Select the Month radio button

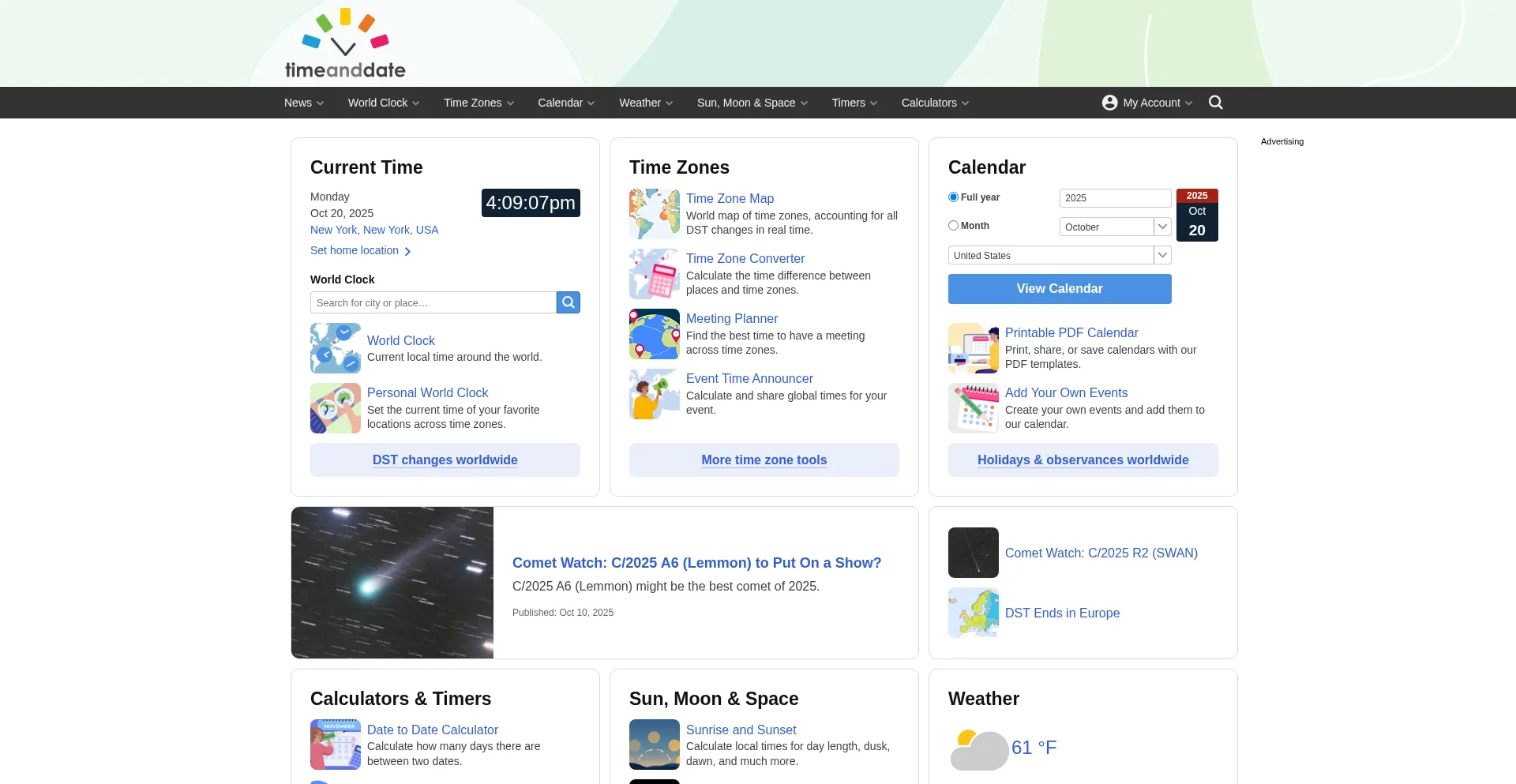[x=953, y=226]
